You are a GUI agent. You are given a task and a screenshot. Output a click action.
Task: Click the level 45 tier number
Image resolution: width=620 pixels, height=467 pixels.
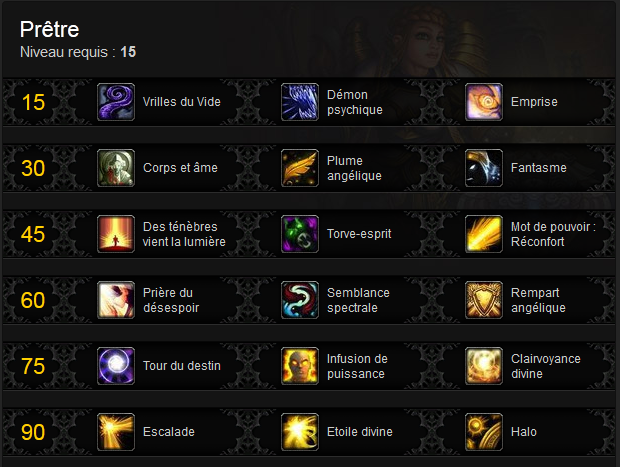33,234
